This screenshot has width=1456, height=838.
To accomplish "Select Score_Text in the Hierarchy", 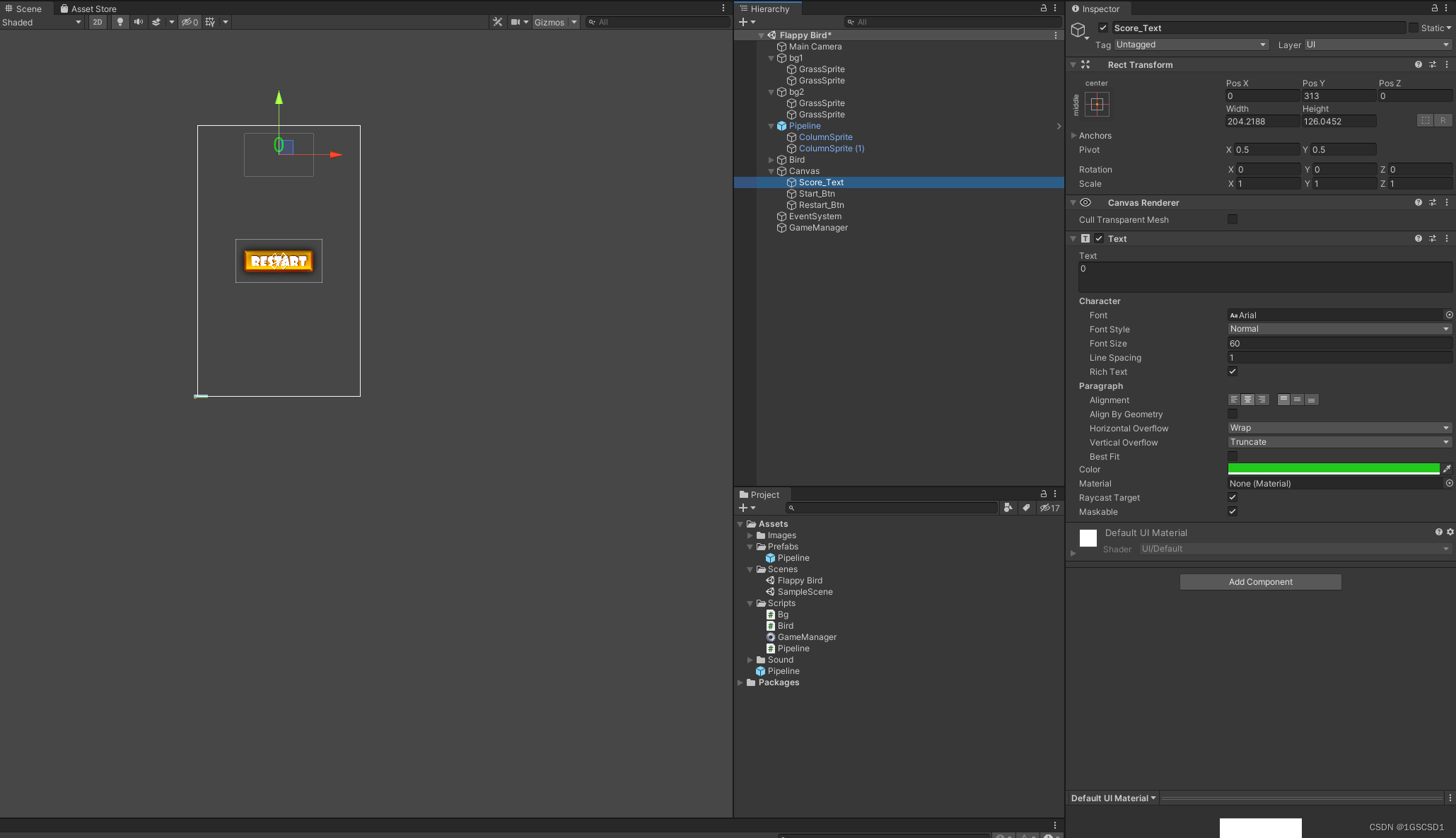I will click(821, 182).
